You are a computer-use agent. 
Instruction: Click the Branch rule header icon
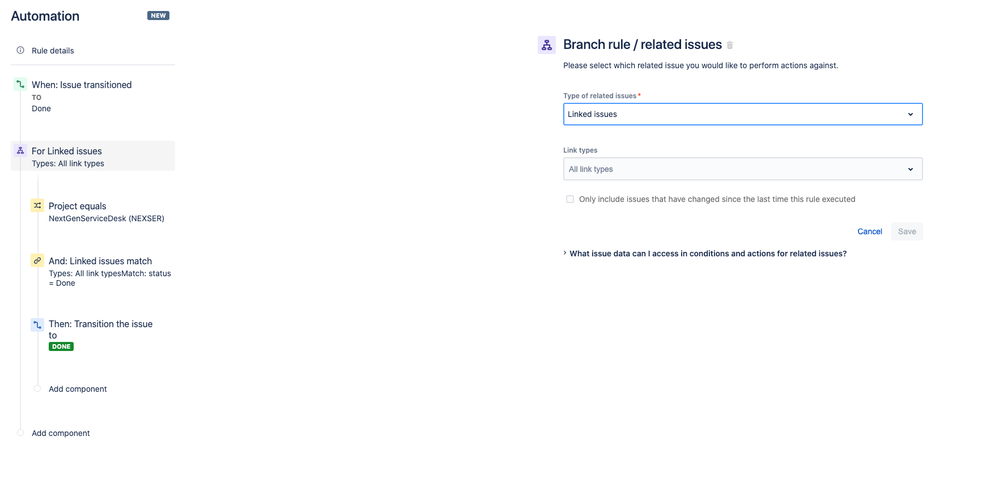click(547, 45)
